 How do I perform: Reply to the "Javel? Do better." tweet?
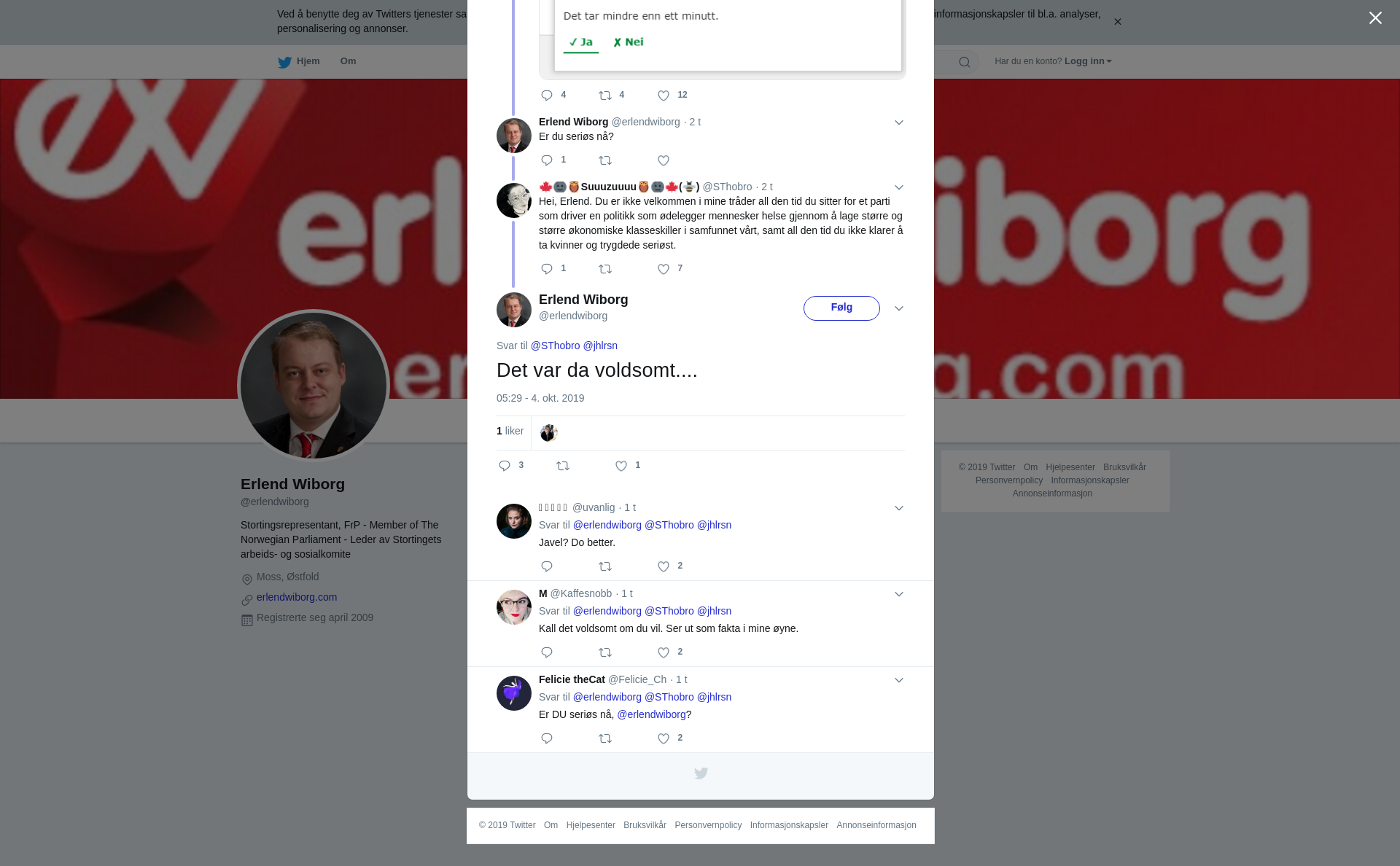[x=547, y=566]
